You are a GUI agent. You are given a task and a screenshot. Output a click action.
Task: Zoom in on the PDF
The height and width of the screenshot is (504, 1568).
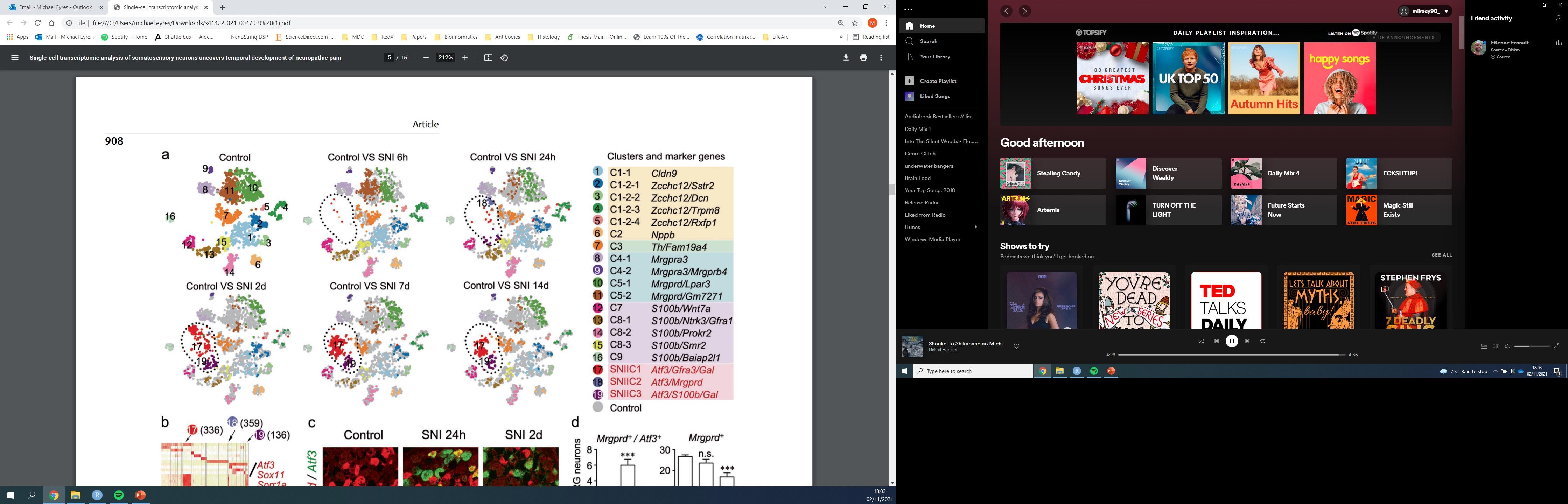pyautogui.click(x=465, y=58)
